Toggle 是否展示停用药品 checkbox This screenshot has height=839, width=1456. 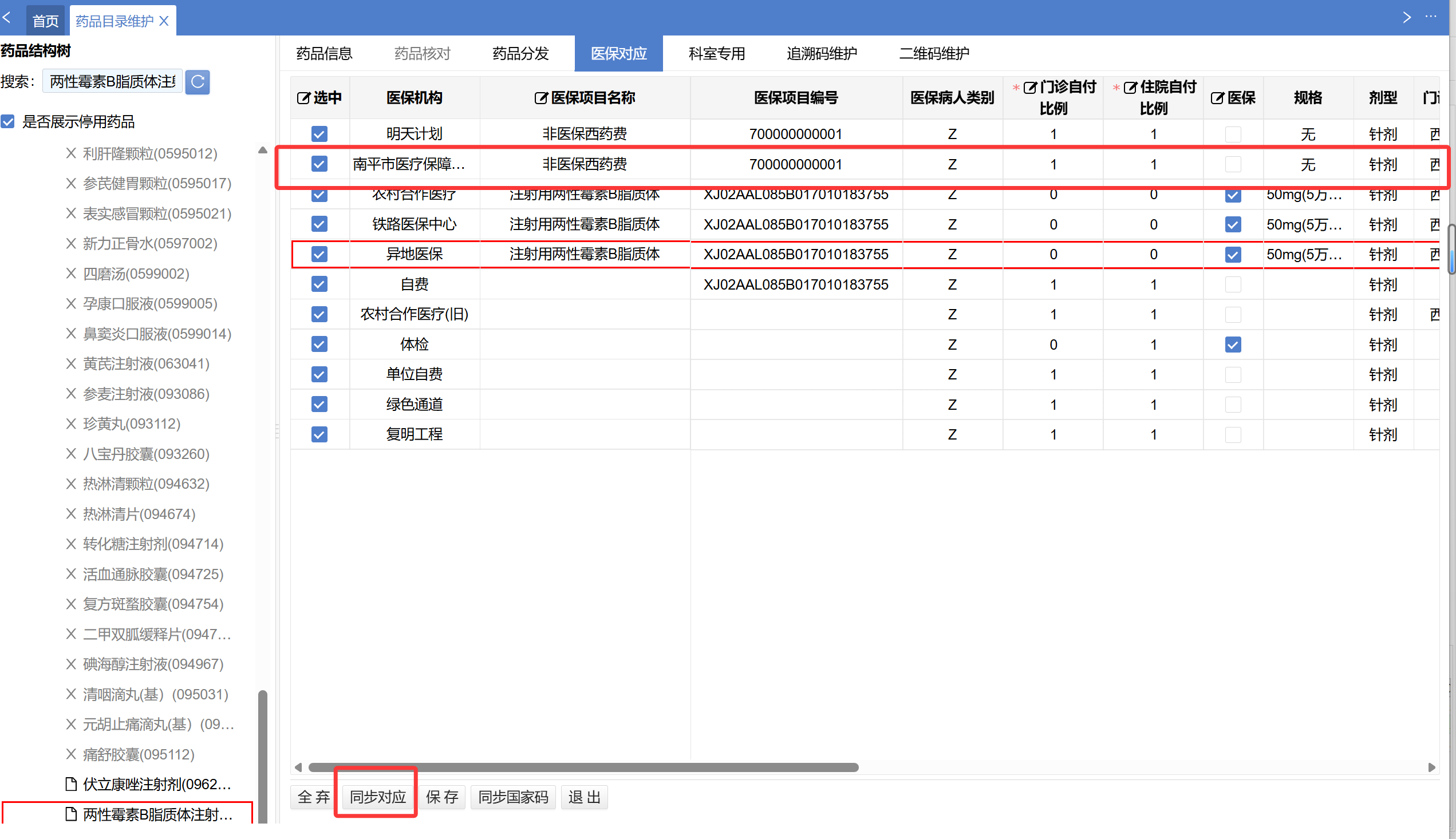coord(8,121)
